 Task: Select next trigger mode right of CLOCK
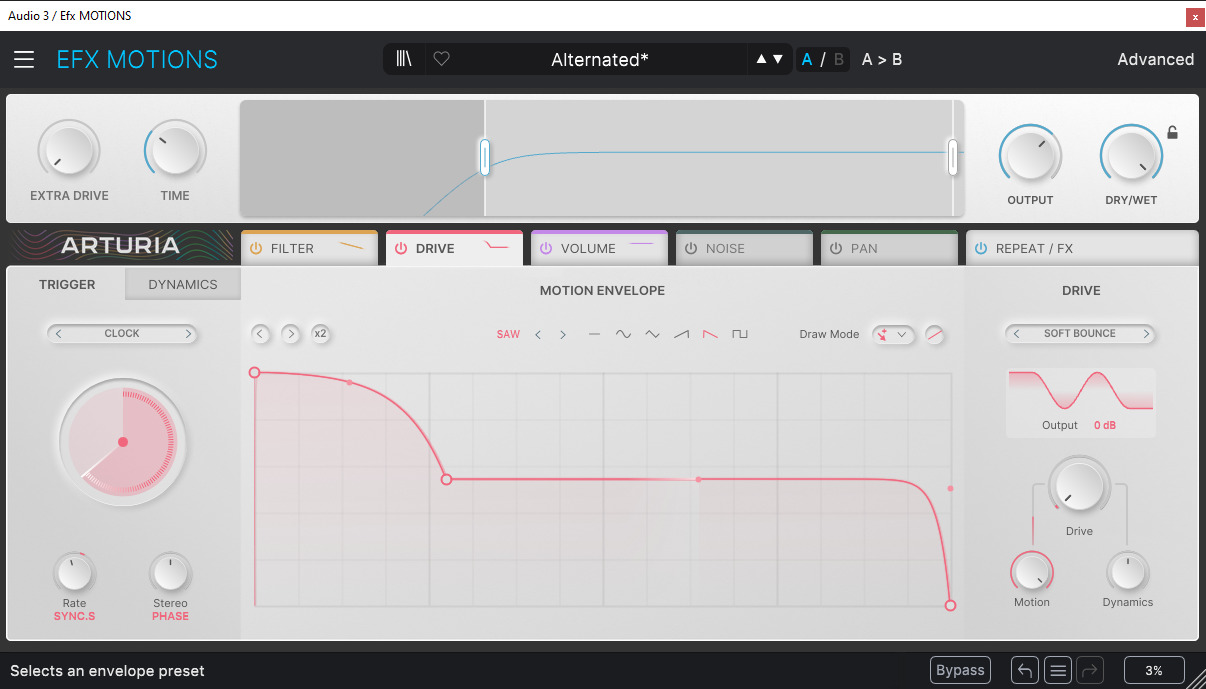[x=187, y=333]
